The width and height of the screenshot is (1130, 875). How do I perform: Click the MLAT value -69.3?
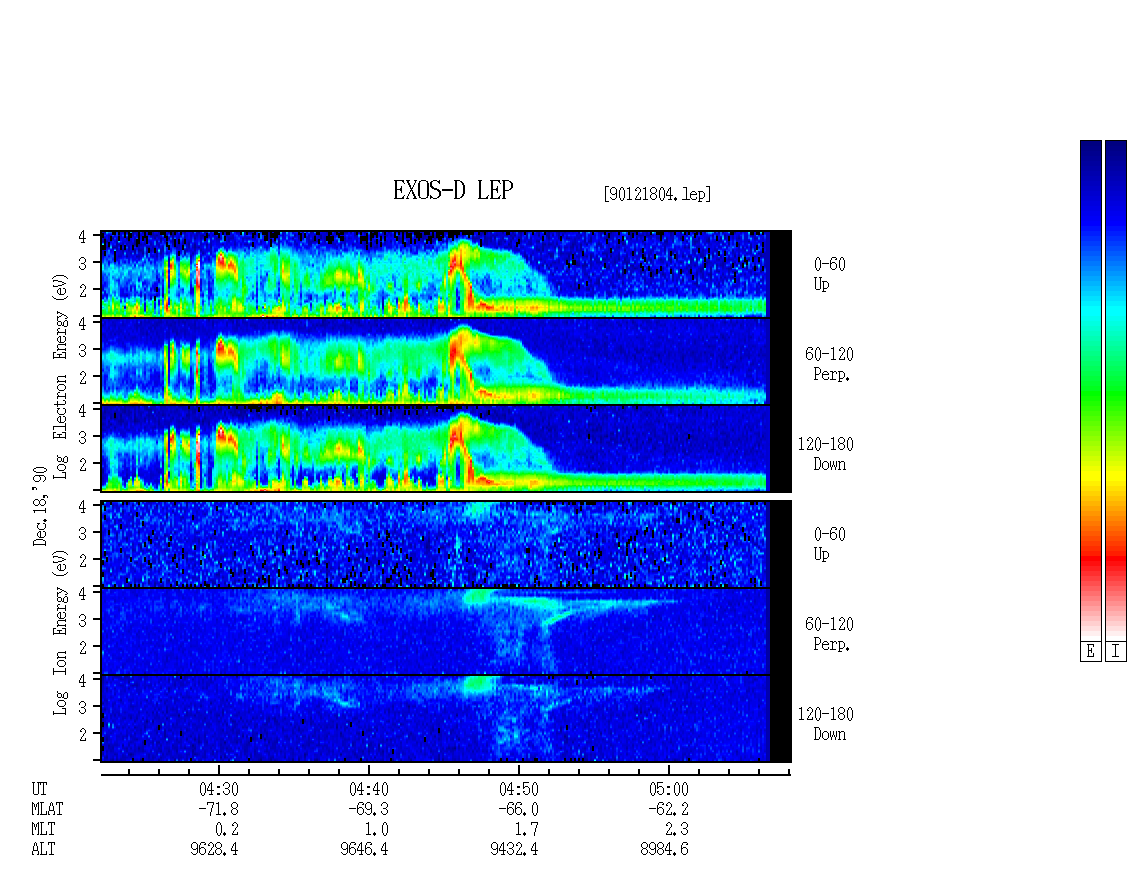[368, 809]
